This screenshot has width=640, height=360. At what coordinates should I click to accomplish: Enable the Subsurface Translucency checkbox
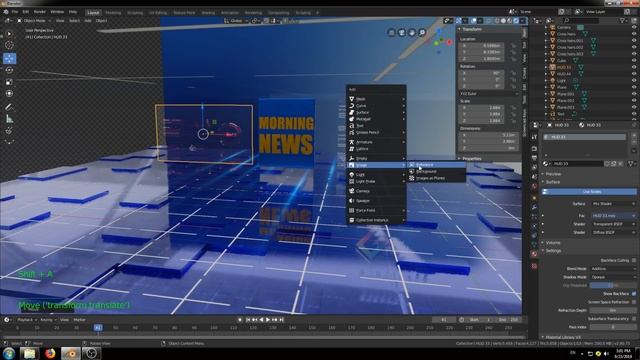[634, 318]
